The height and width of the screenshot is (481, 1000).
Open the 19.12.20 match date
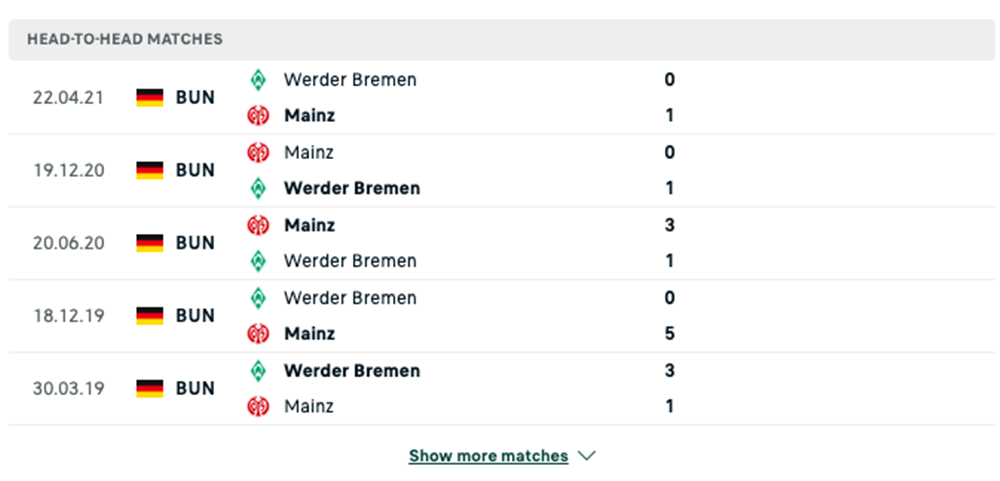[x=66, y=170]
